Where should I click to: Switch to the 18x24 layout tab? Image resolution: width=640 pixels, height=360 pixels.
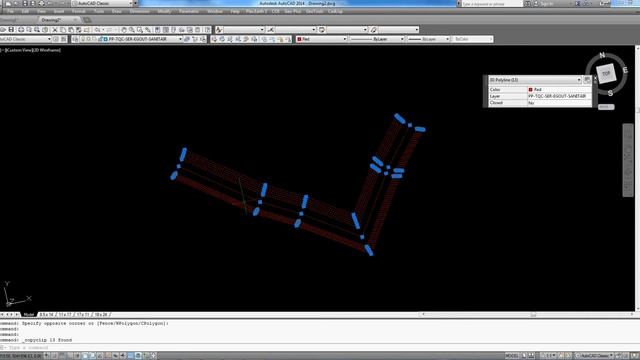coord(101,315)
